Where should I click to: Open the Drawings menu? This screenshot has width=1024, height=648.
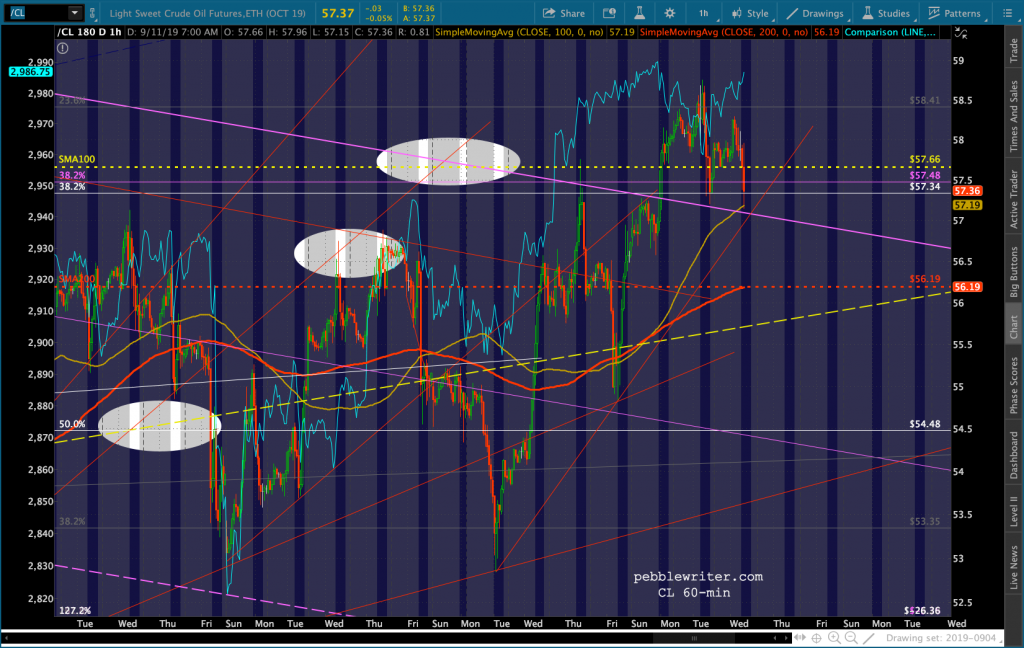(816, 13)
